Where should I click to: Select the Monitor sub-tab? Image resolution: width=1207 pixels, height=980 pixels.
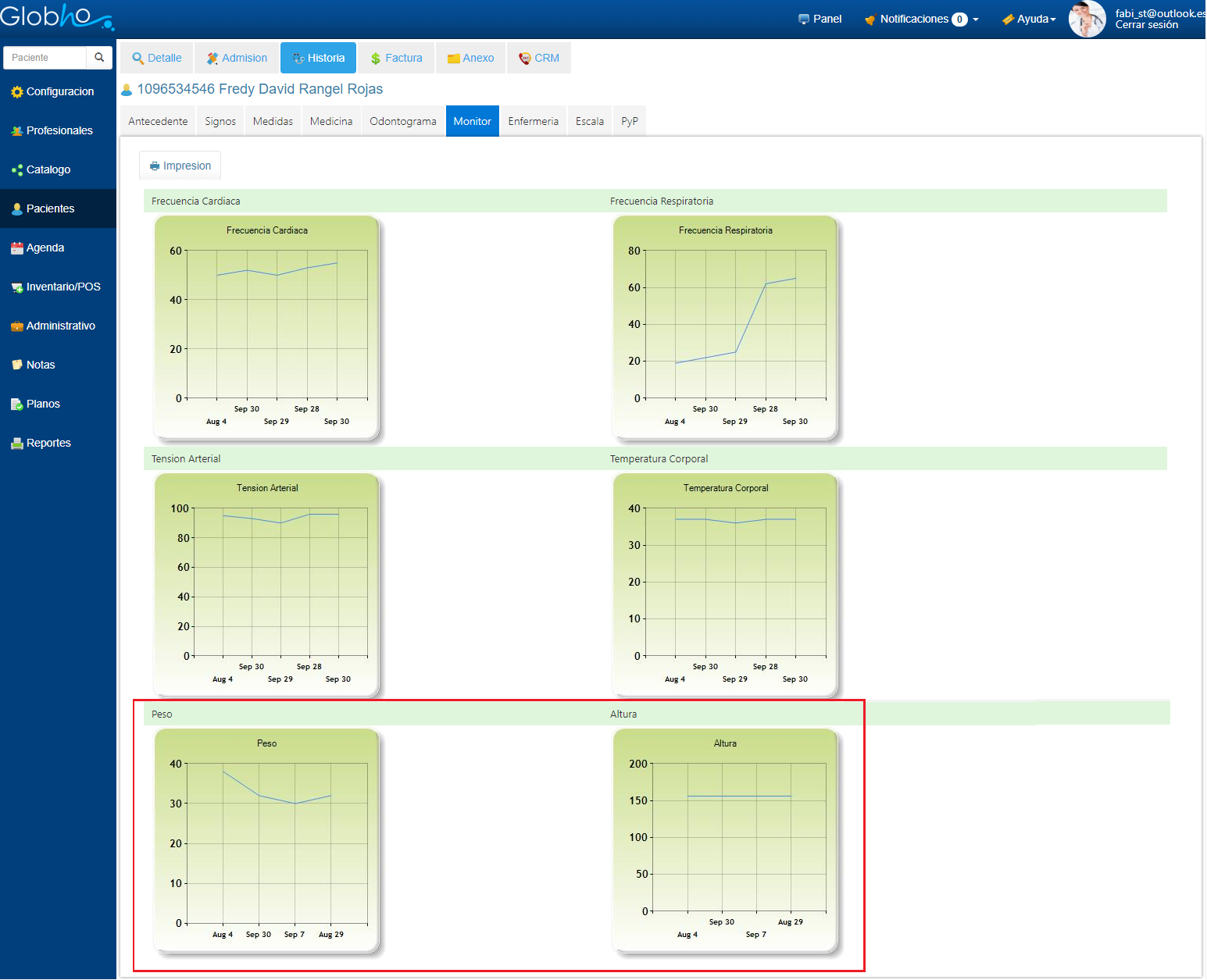(473, 121)
